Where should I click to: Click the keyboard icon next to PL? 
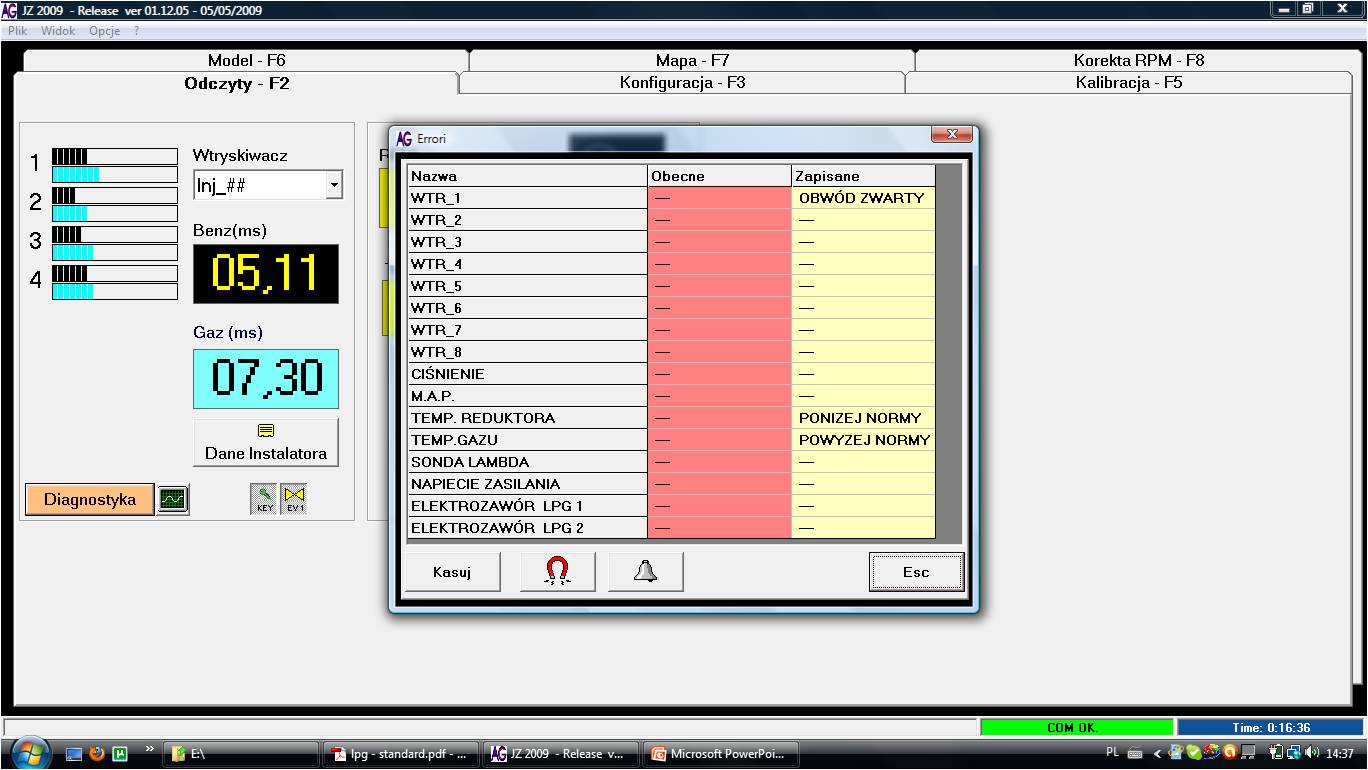[x=1134, y=753]
